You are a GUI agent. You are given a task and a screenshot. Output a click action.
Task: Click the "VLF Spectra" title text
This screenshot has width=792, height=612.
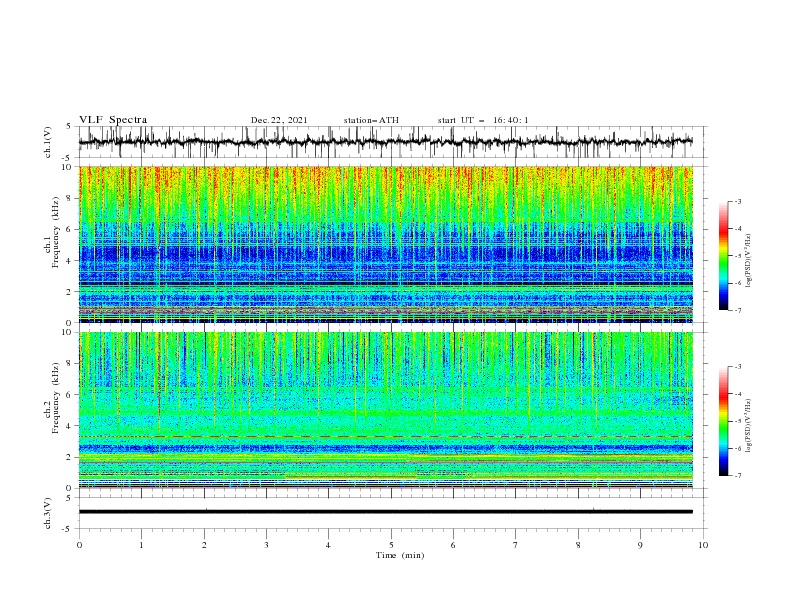pos(113,120)
